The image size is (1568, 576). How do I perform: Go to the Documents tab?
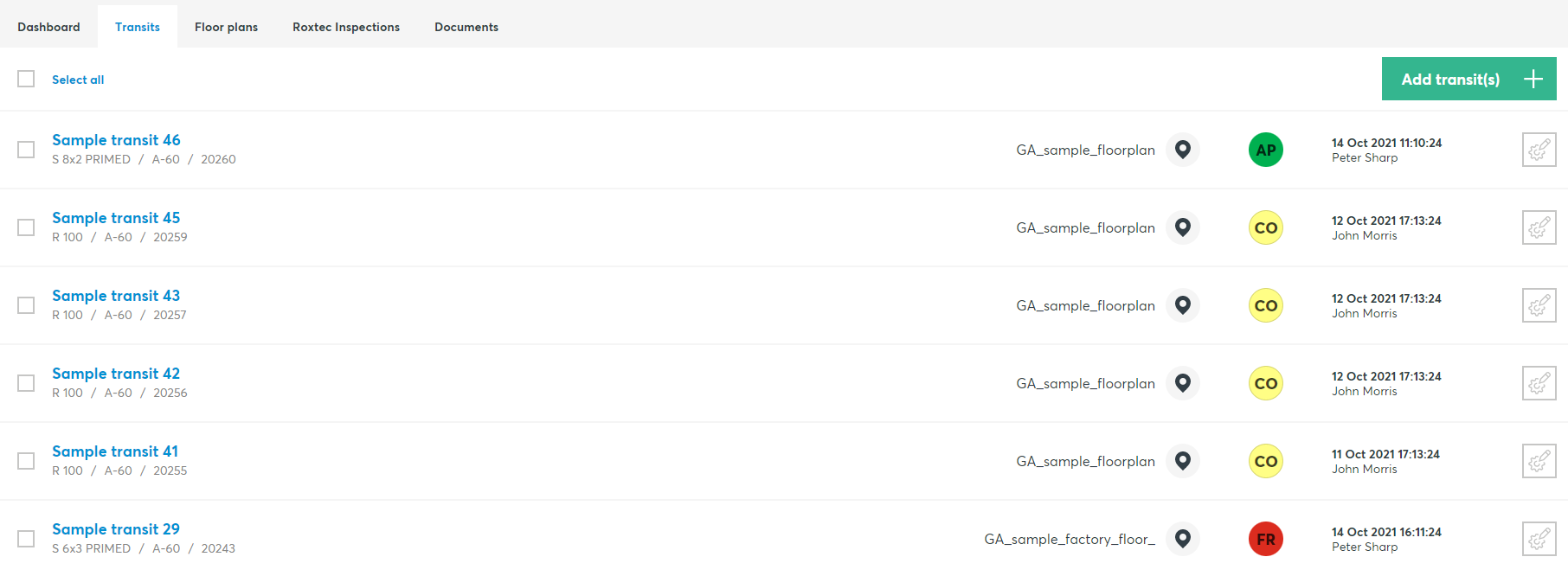pyautogui.click(x=466, y=27)
